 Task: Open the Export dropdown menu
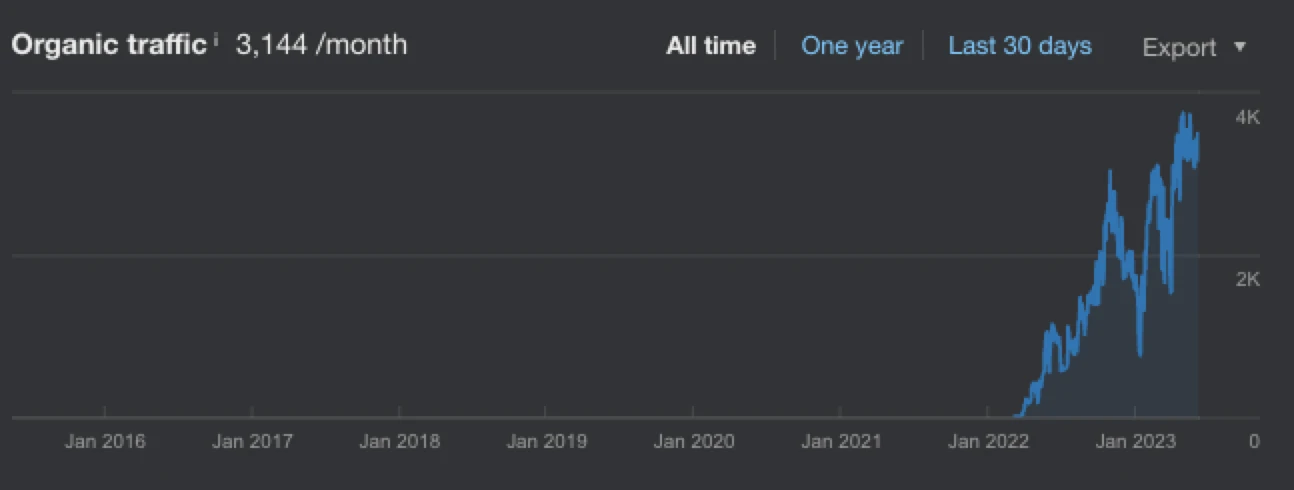click(x=1194, y=47)
